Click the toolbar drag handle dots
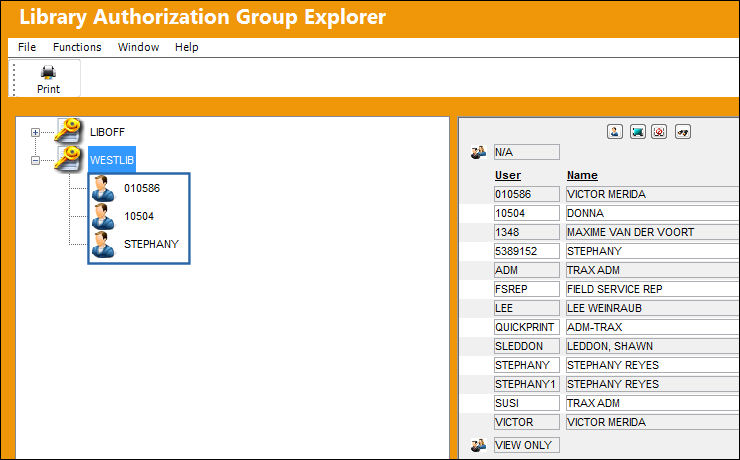This screenshot has height=460, width=740. point(14,79)
